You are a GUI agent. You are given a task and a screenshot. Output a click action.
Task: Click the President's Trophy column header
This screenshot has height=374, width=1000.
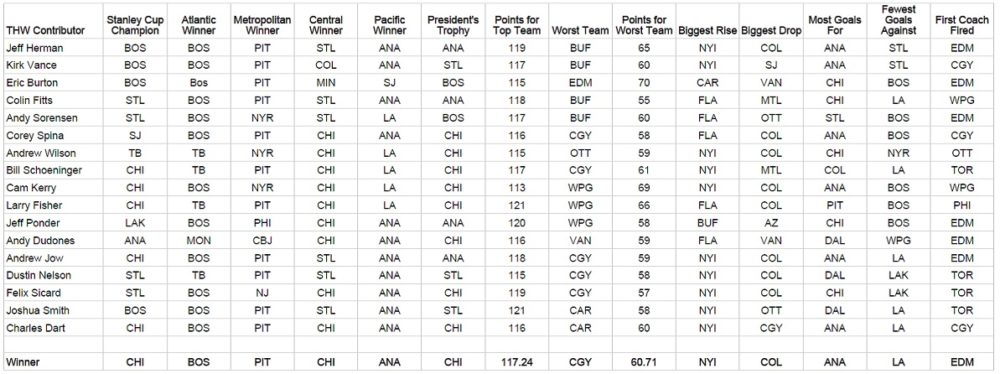453,25
